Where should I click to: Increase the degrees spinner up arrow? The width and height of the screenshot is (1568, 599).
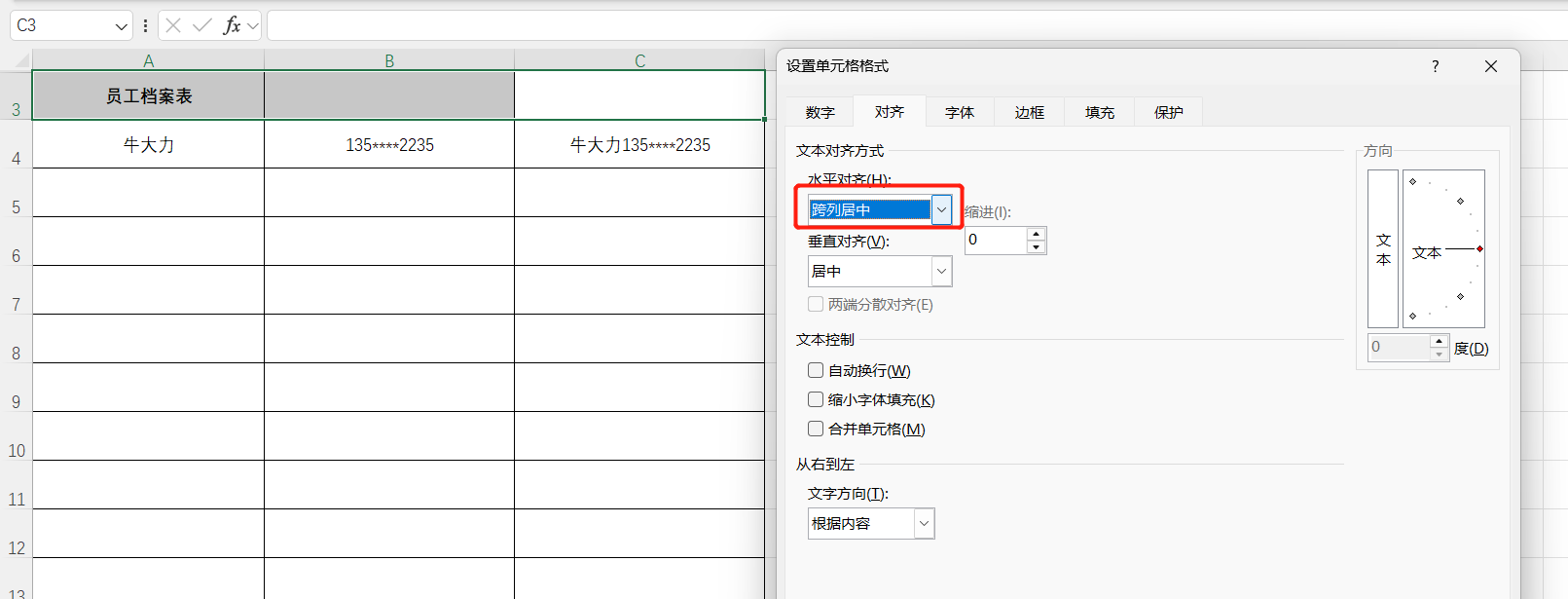pyautogui.click(x=1440, y=341)
